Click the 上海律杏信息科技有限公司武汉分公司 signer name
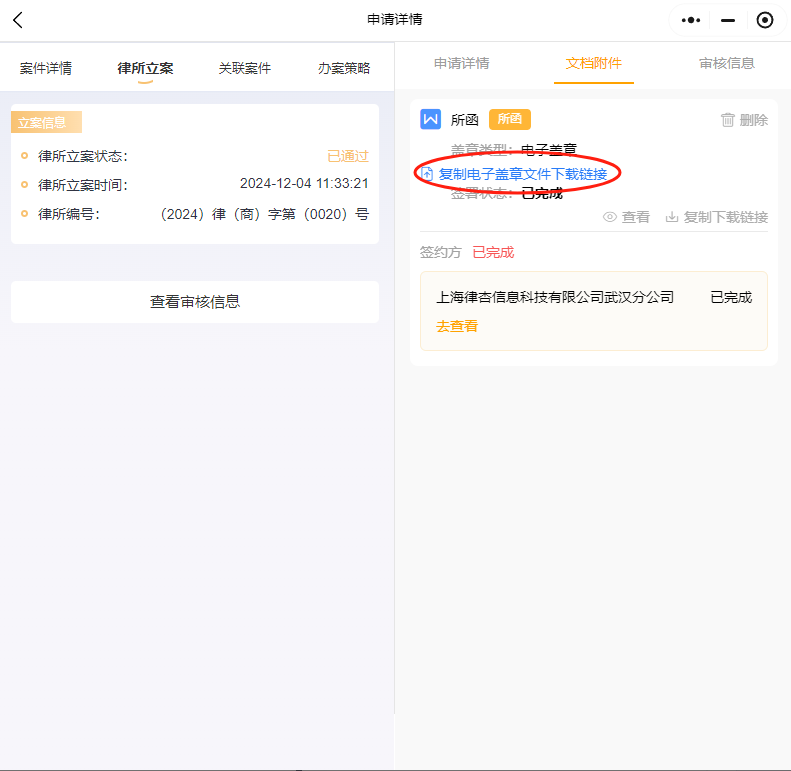 pyautogui.click(x=556, y=297)
